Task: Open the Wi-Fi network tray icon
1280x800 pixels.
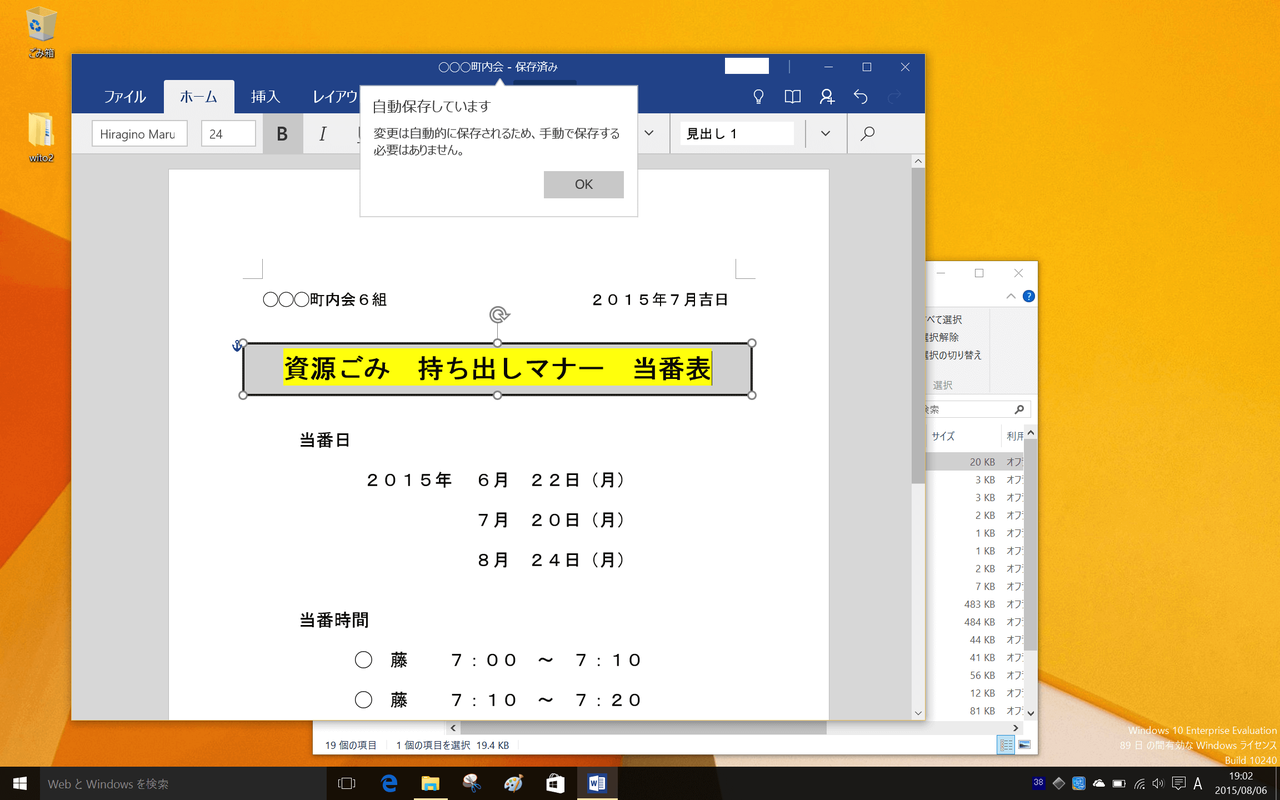Action: coord(1139,784)
